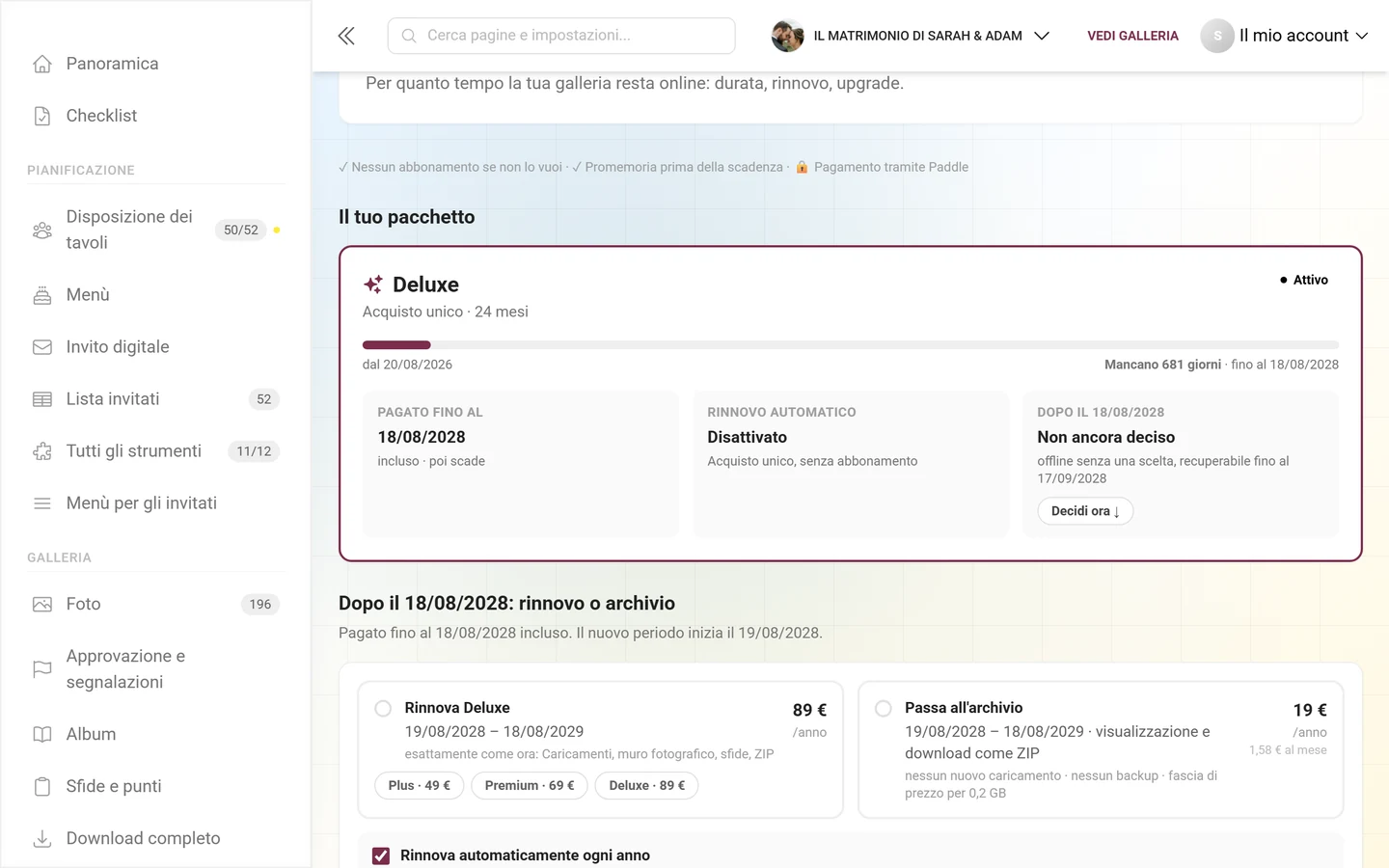Click the Invito digitale envelope icon

pos(42,347)
